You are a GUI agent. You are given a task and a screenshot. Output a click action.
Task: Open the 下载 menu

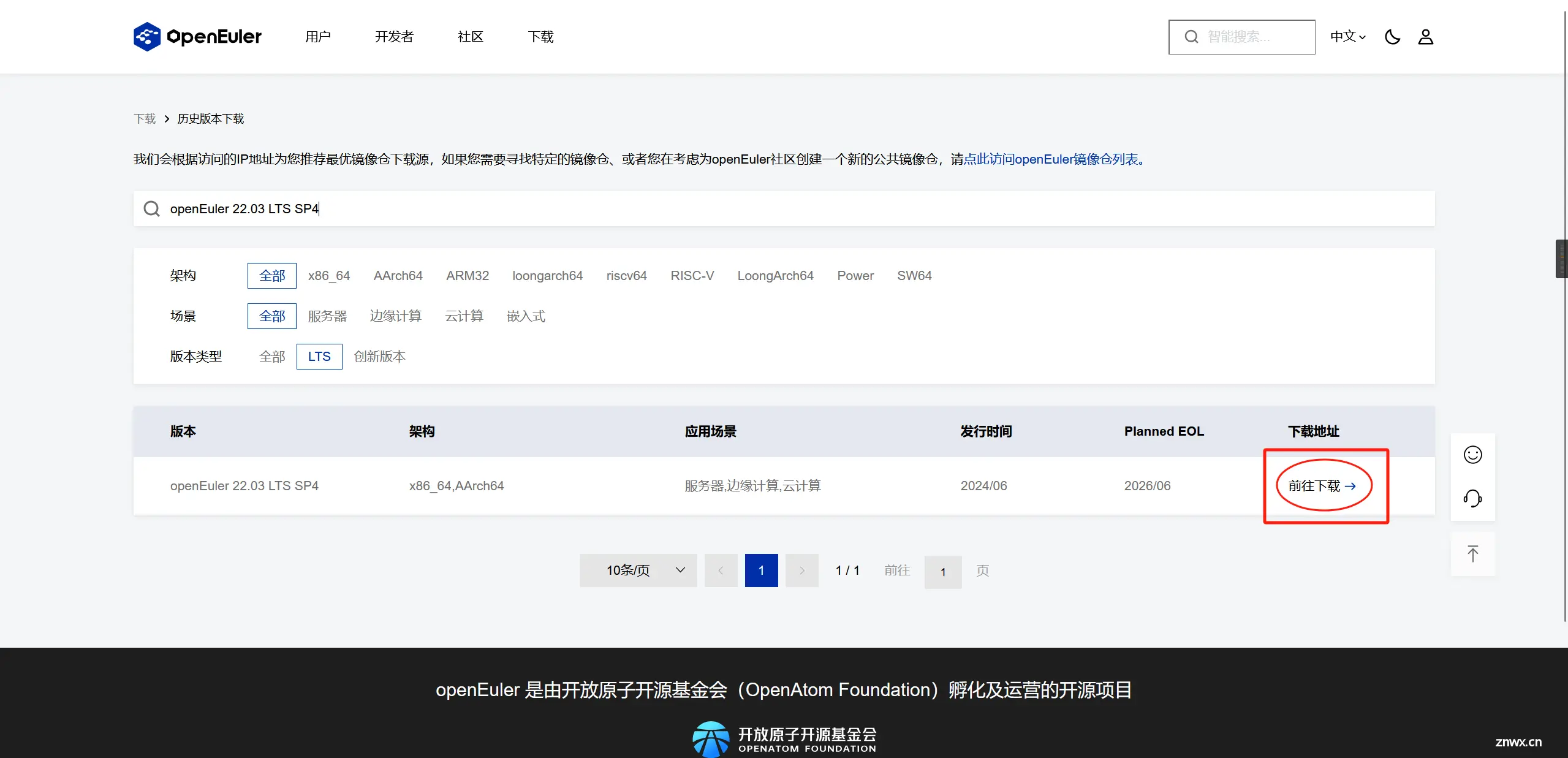(x=540, y=37)
